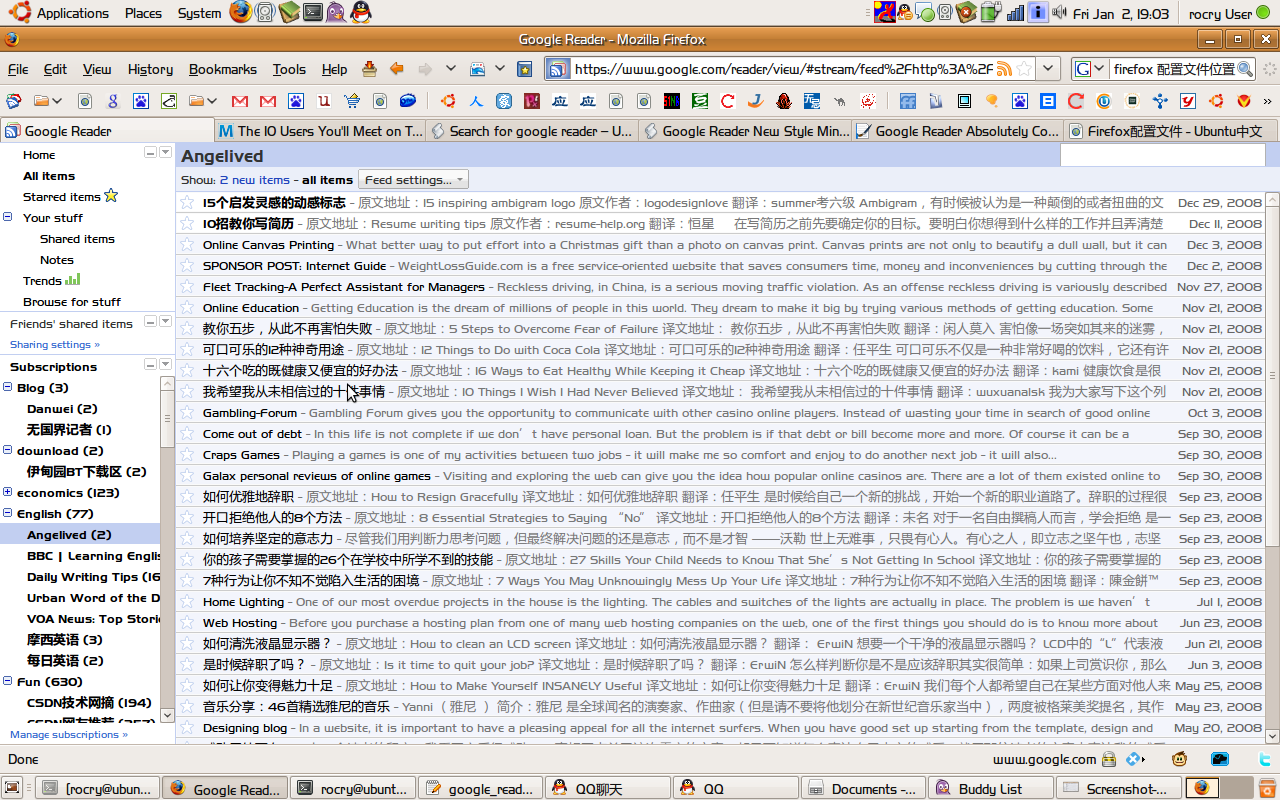Collapse the English subscription folder
Screen dimensions: 1280x800
click(x=8, y=513)
